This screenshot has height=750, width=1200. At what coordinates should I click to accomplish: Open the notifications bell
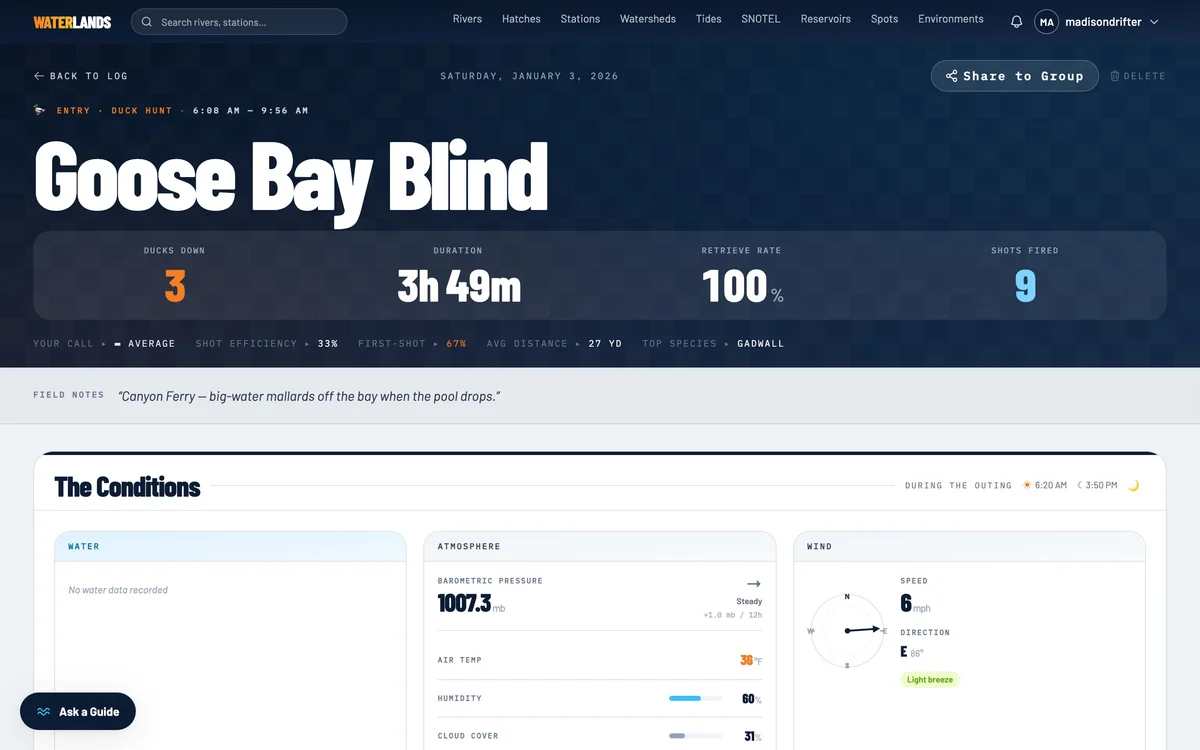pos(1016,22)
